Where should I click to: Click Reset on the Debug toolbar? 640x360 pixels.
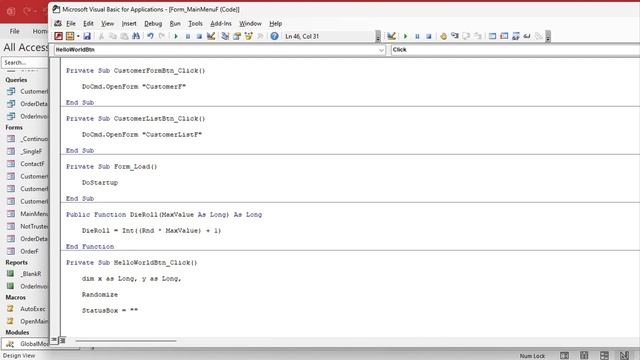coord(429,36)
